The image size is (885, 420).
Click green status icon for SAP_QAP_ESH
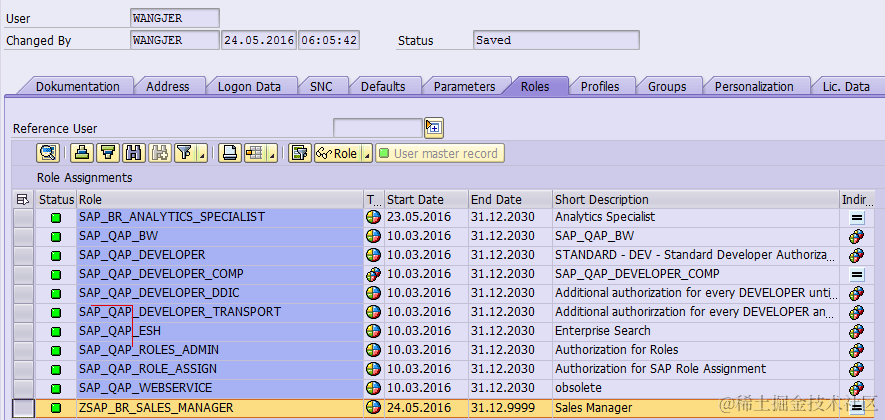coord(56,331)
